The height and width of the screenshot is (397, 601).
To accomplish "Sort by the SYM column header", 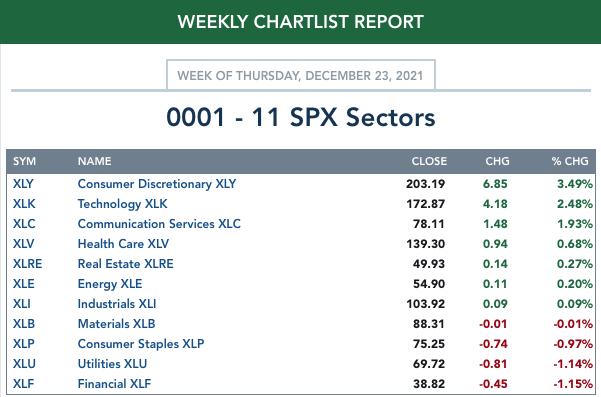I will (25, 161).
